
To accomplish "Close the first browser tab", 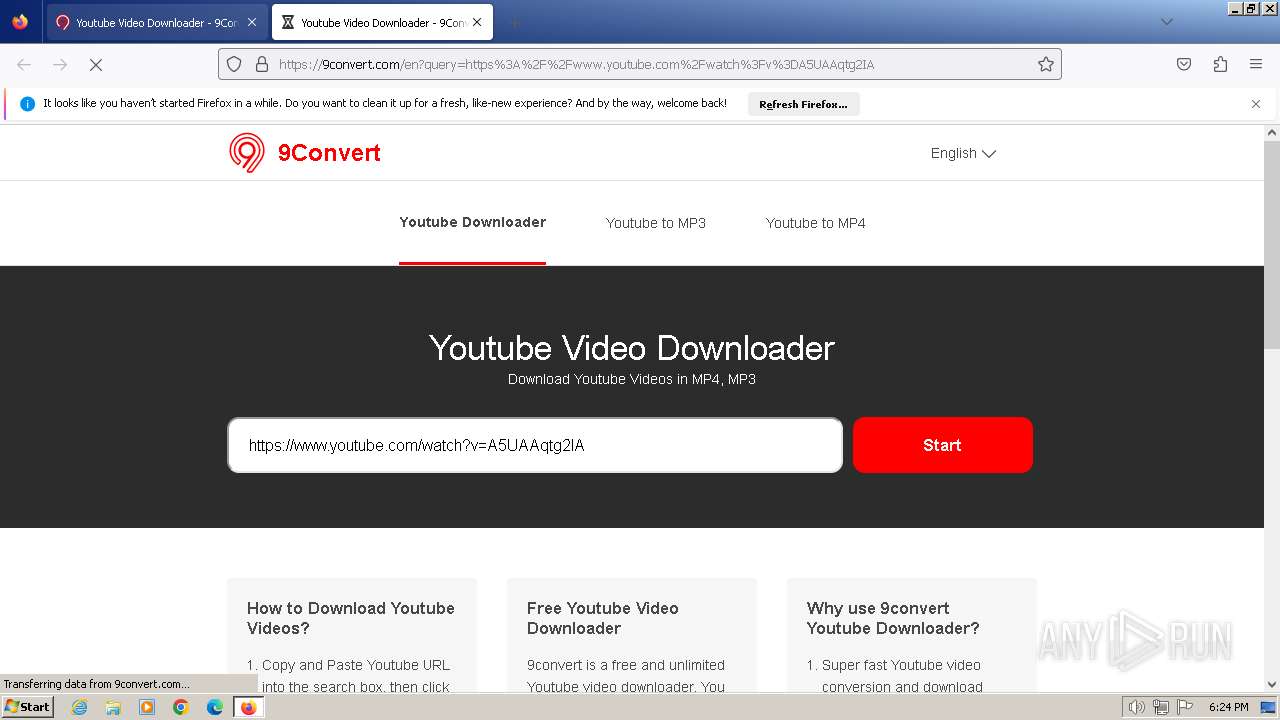I will [252, 22].
